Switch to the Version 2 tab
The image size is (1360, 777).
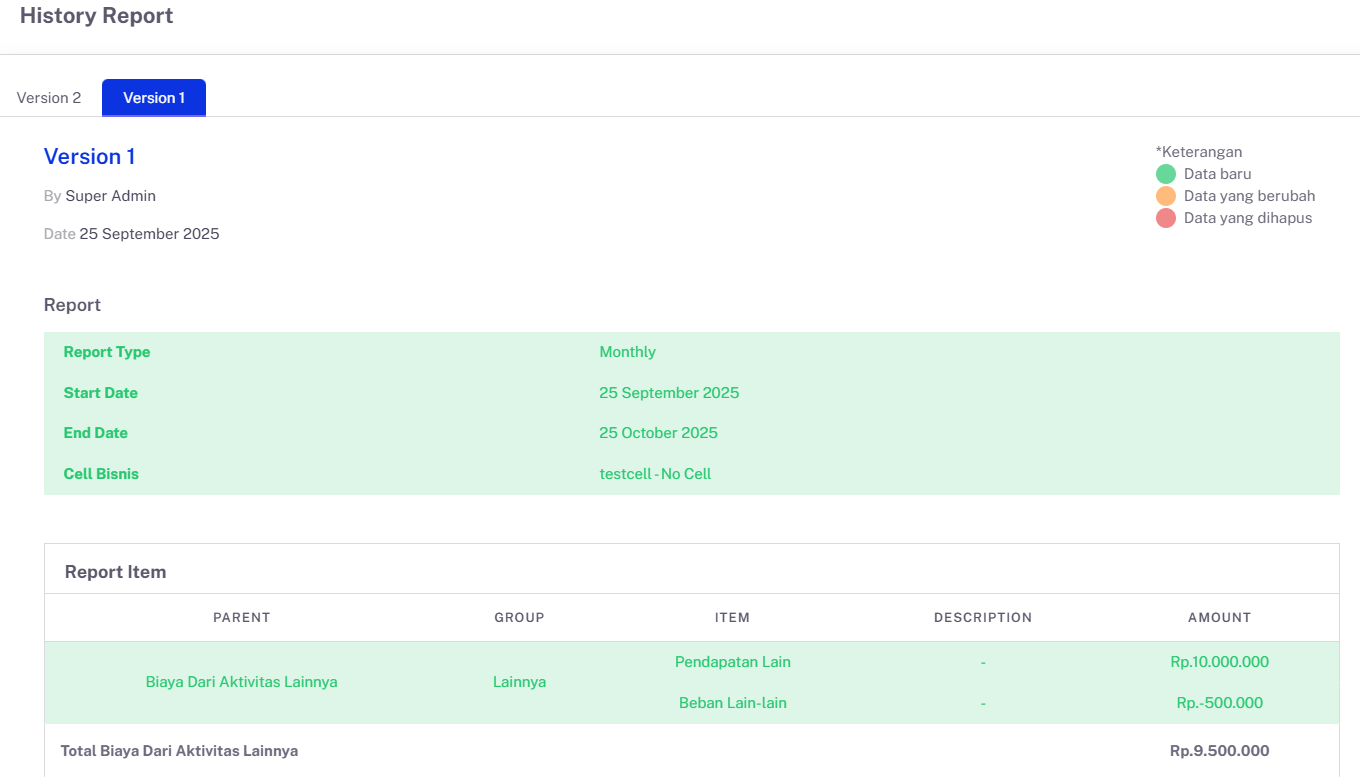coord(49,98)
